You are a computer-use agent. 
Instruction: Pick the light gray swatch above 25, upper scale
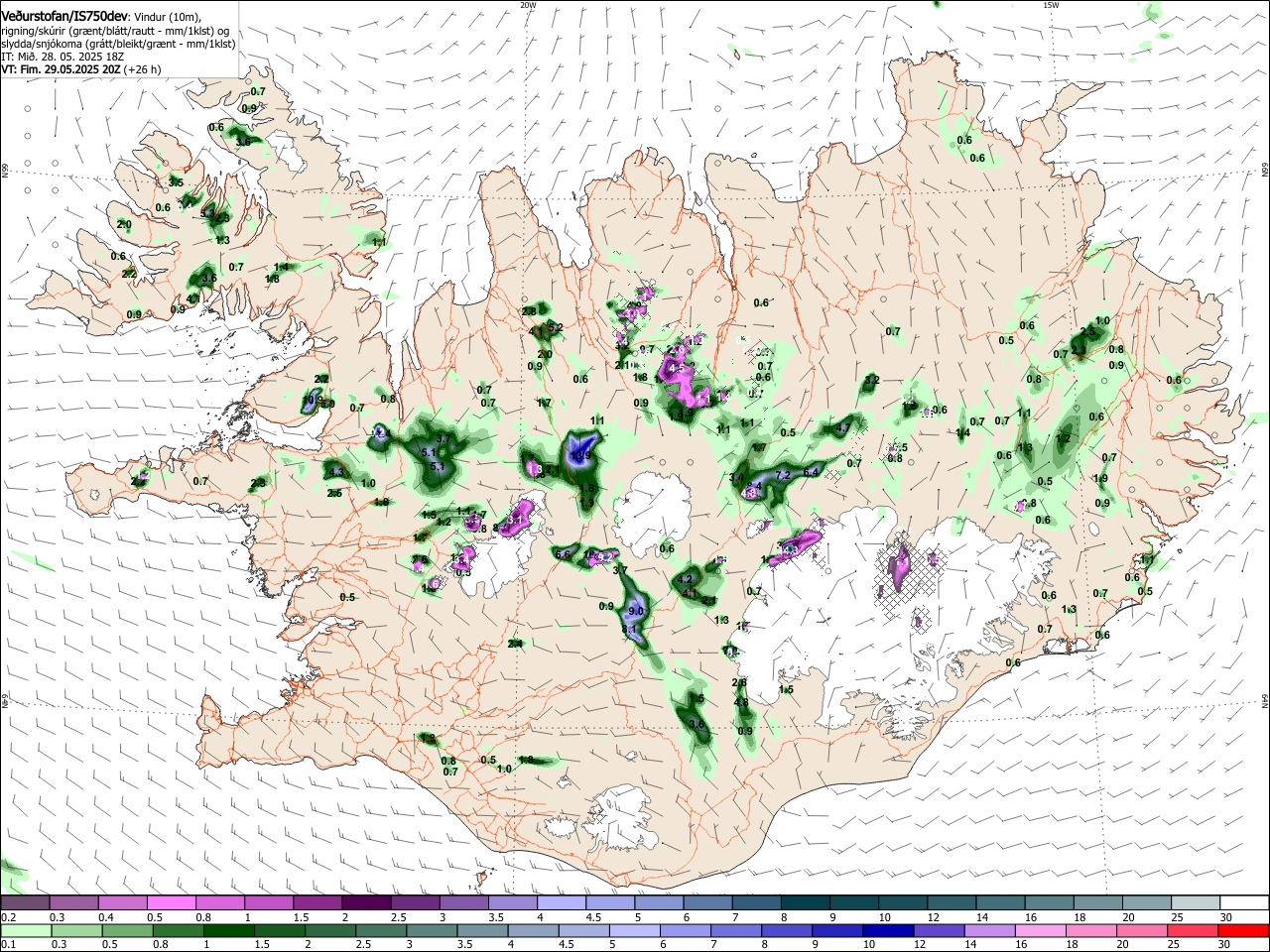coord(1195,903)
